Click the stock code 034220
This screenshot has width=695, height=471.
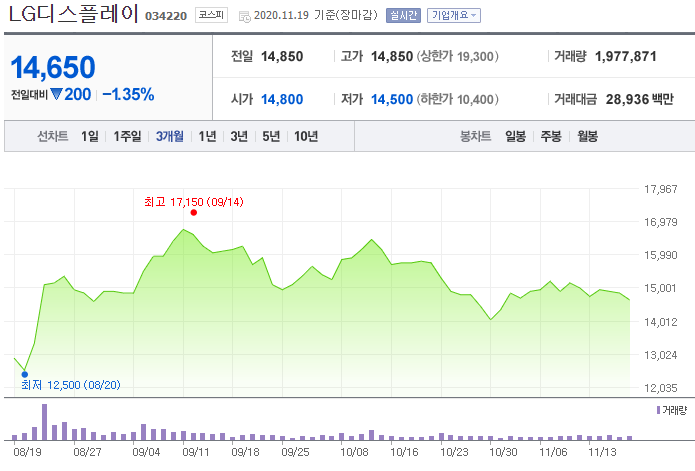(166, 16)
